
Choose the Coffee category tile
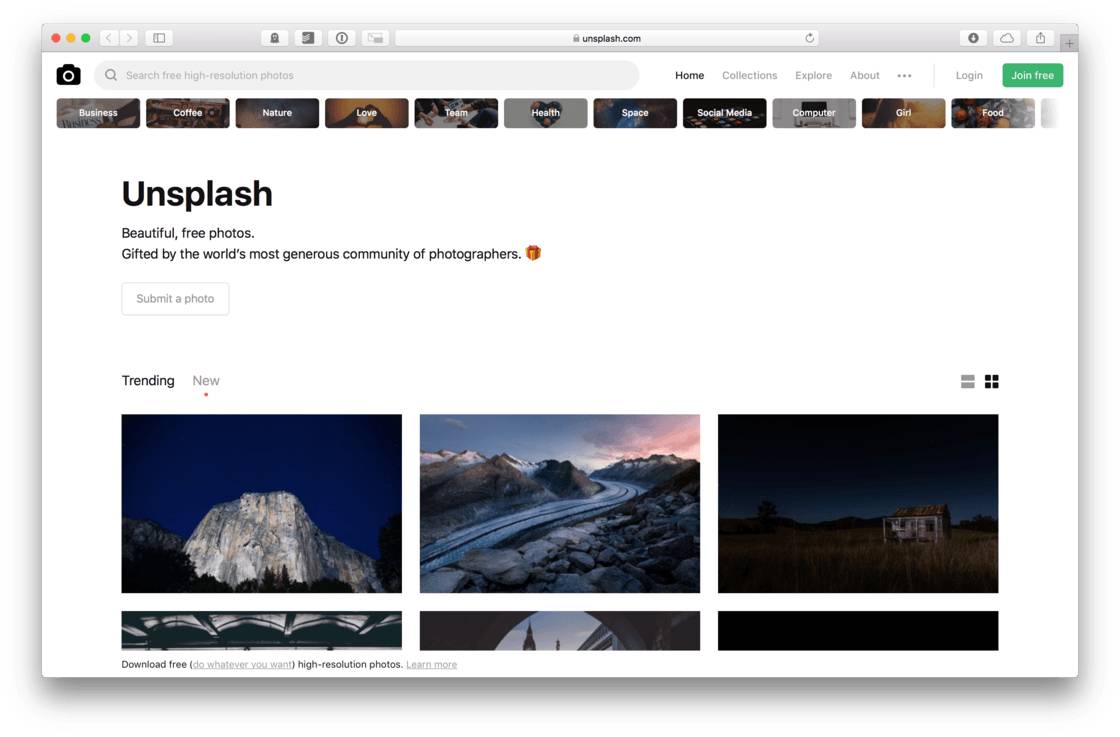tap(188, 113)
